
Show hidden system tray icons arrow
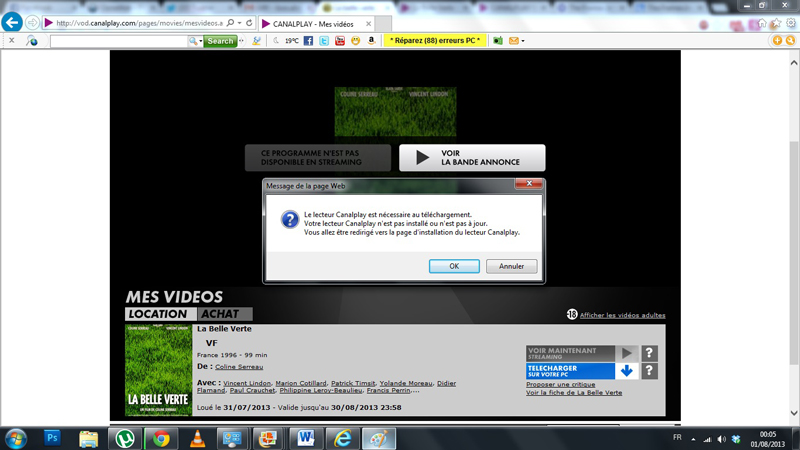pos(693,439)
